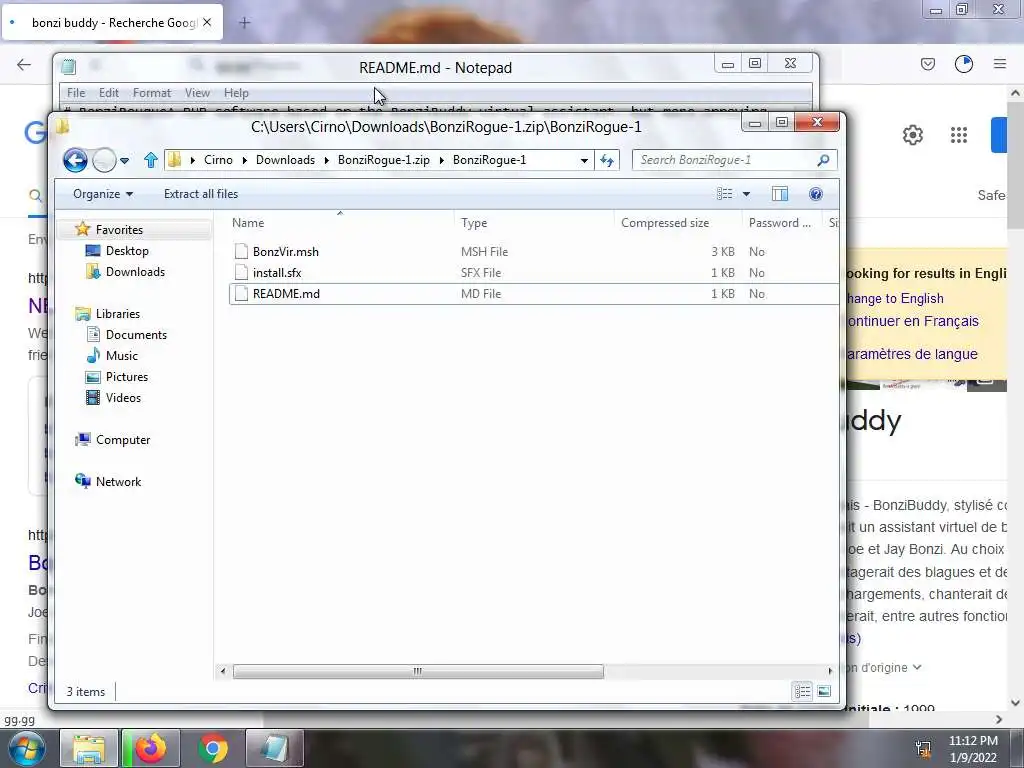Open the Organize menu
This screenshot has width=1024, height=768.
tap(103, 194)
